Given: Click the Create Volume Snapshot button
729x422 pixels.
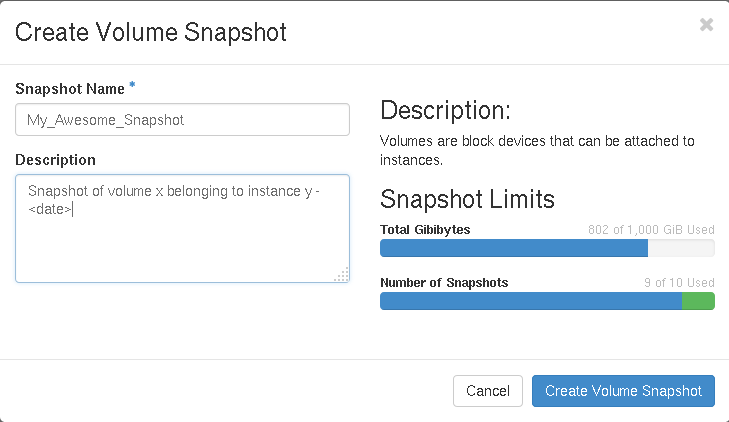Looking at the screenshot, I should pyautogui.click(x=623, y=391).
